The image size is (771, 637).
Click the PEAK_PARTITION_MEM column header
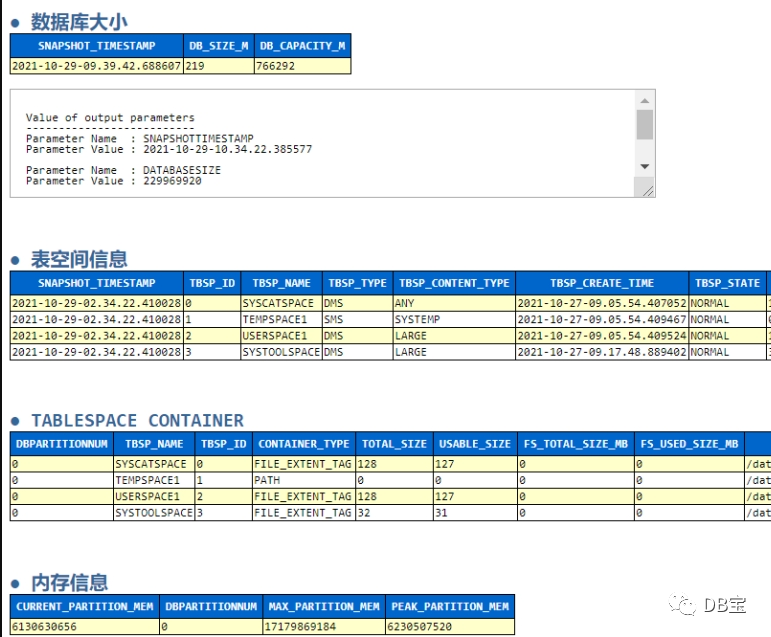tap(450, 607)
